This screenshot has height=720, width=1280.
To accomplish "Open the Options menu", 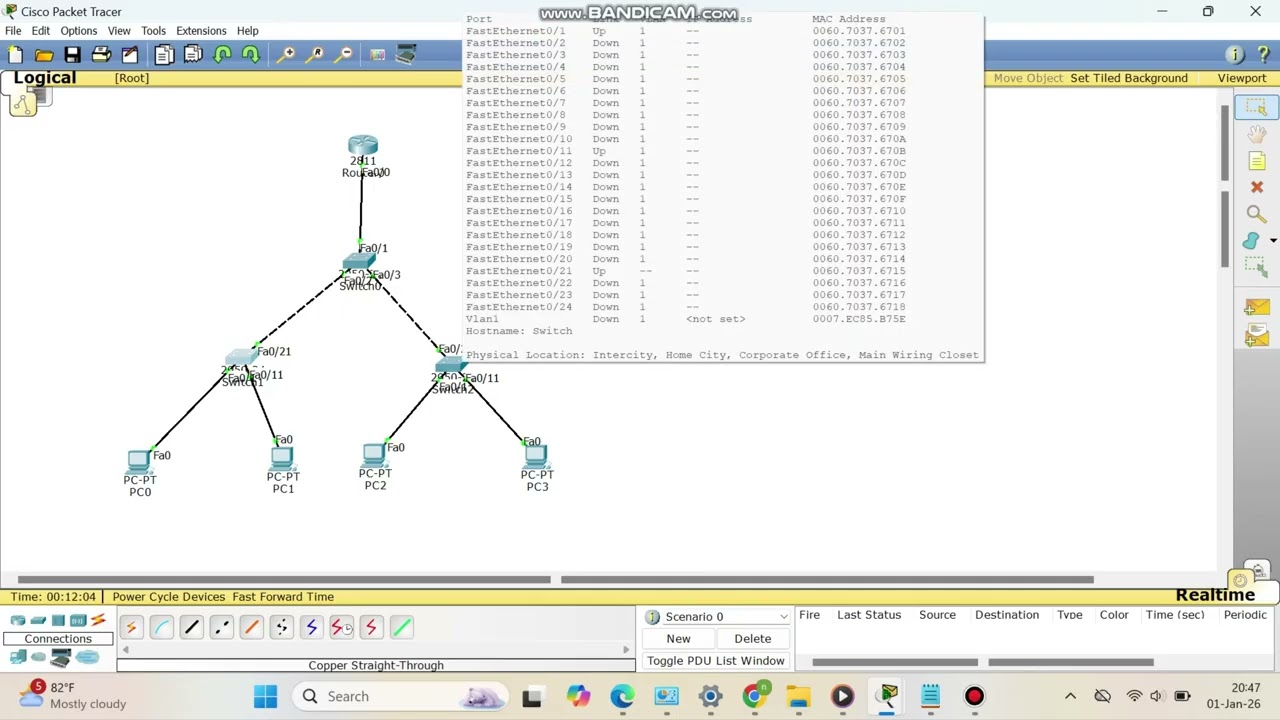I will point(79,31).
